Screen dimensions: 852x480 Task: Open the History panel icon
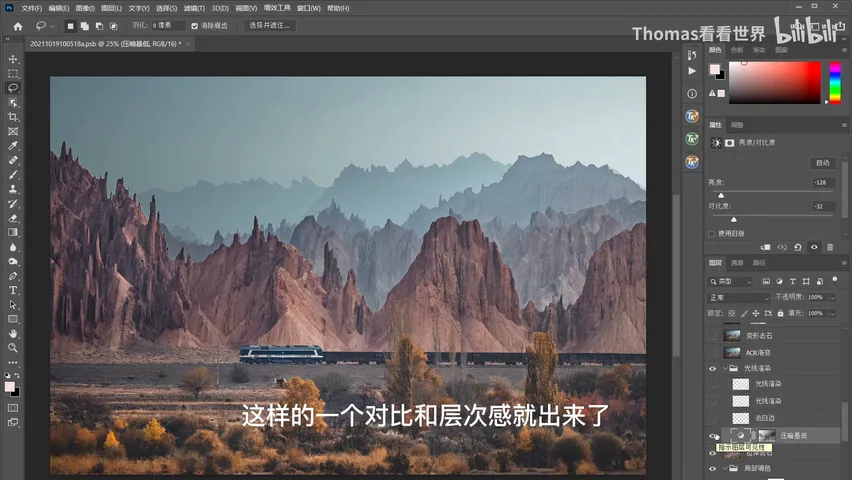coord(692,55)
